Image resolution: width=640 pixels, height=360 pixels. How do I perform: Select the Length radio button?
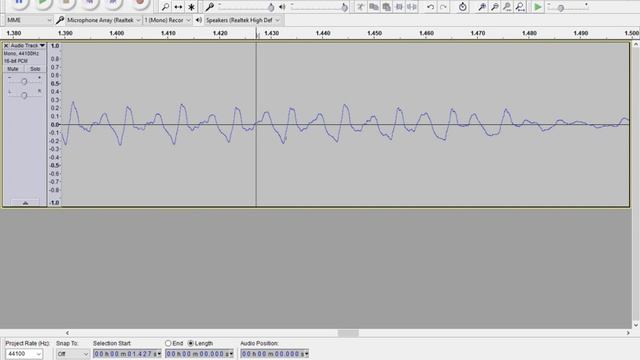point(191,343)
